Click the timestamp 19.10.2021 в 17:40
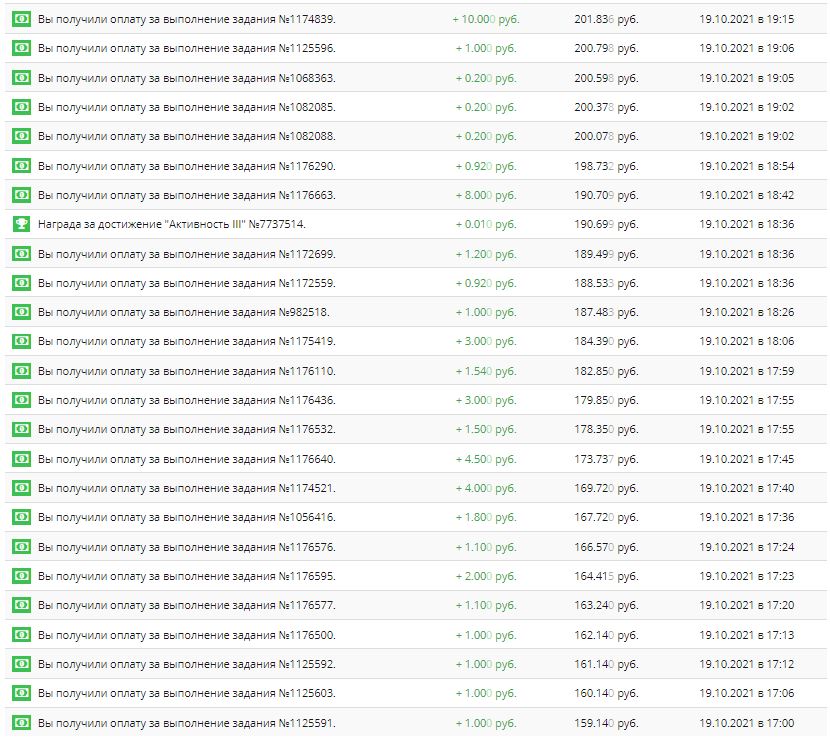830x746 pixels. (x=746, y=488)
